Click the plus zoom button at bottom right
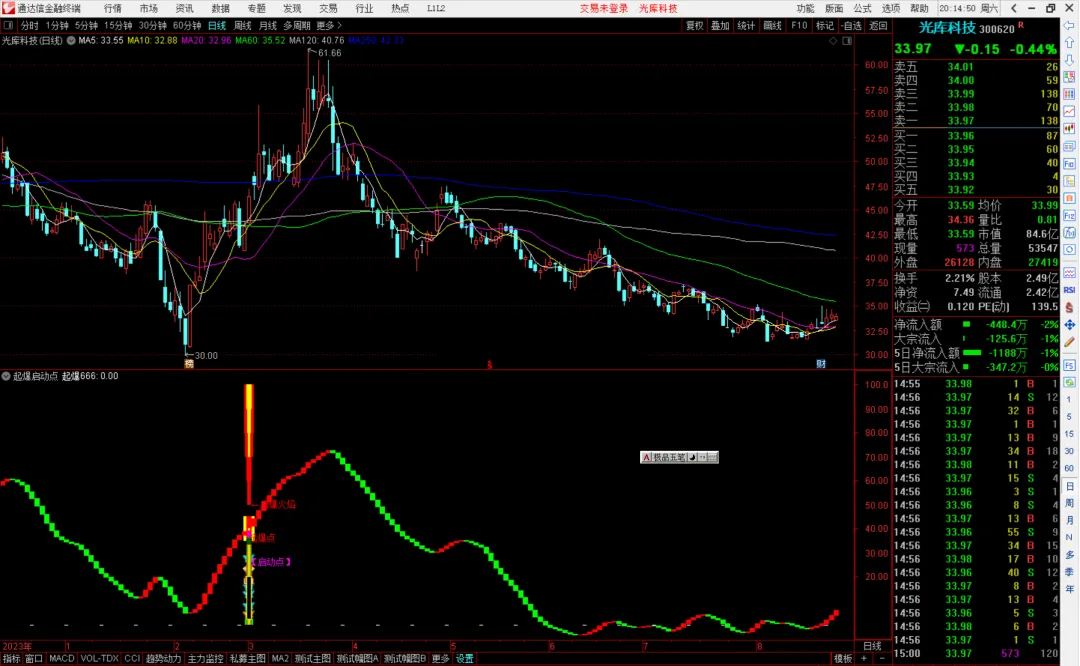This screenshot has width=1080, height=666. pos(864,658)
